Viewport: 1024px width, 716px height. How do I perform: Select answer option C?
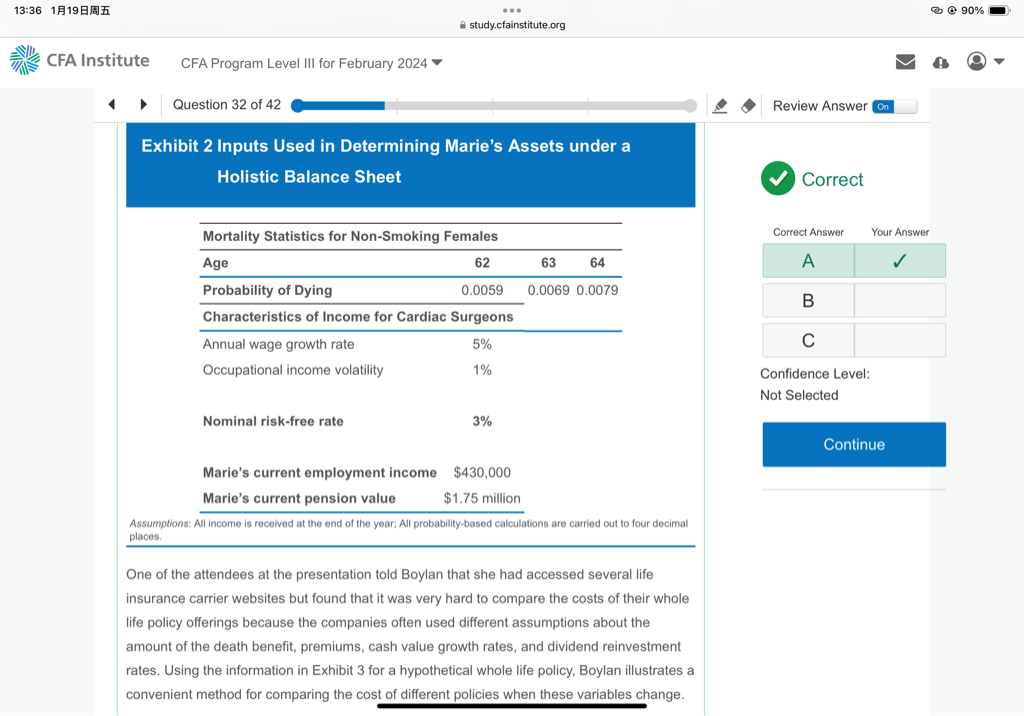point(808,340)
